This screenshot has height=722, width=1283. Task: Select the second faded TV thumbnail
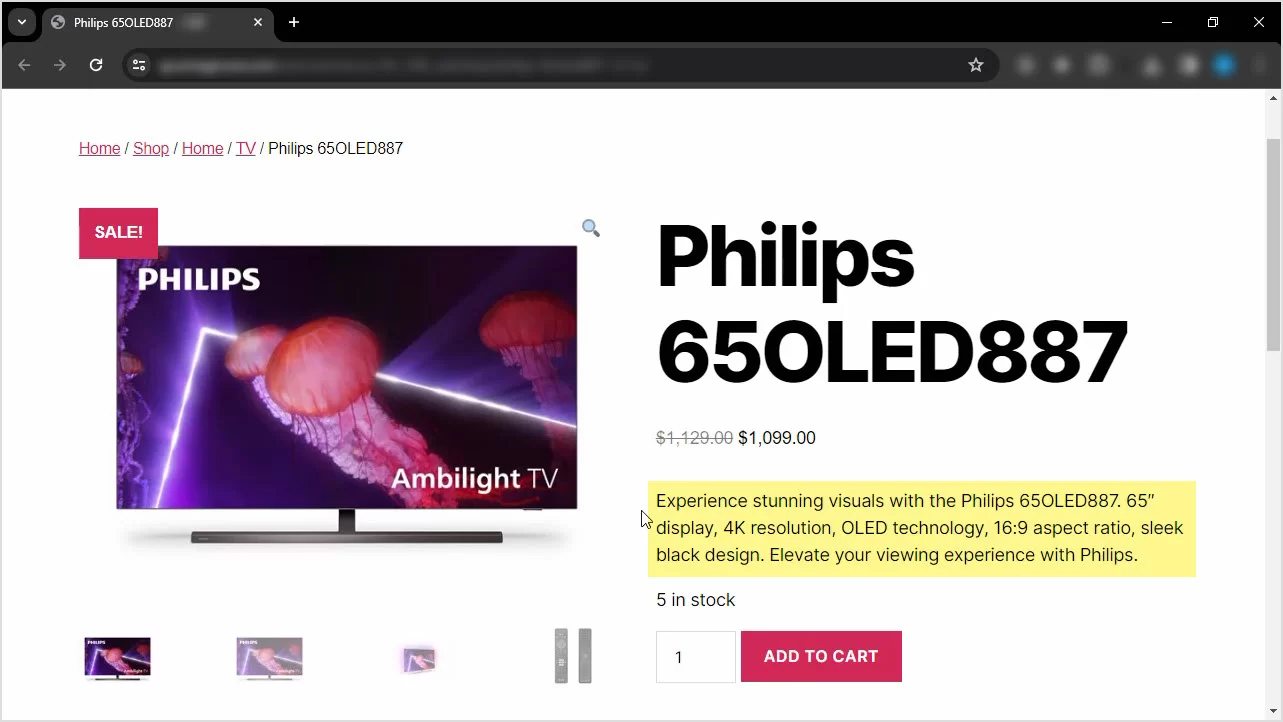tap(269, 658)
